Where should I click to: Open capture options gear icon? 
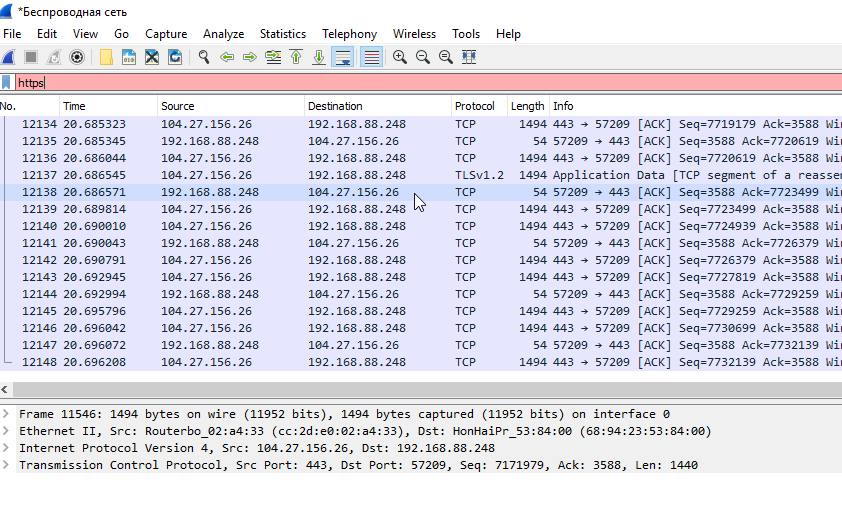click(77, 57)
